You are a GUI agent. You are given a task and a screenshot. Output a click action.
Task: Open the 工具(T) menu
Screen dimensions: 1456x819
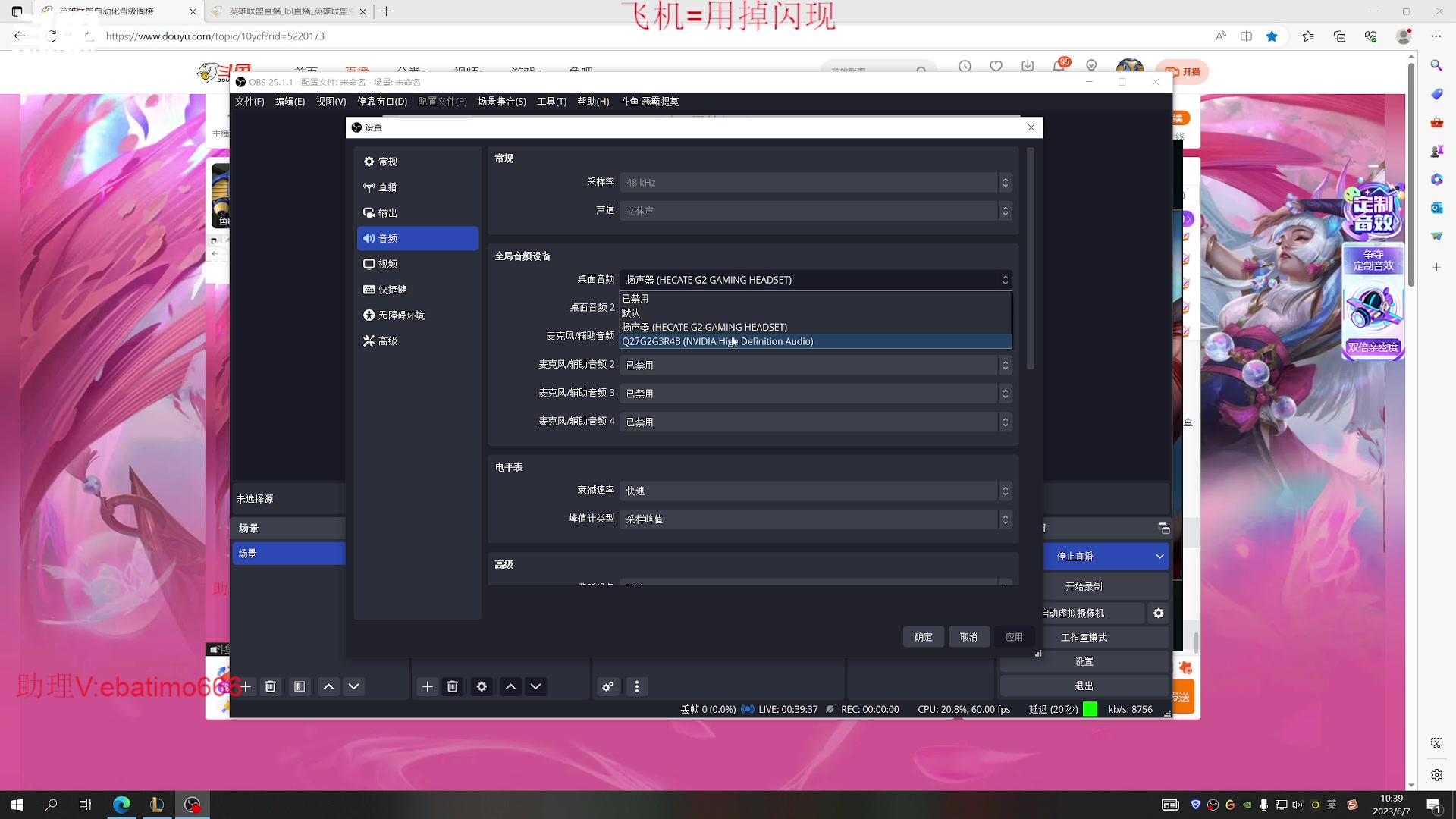551,101
